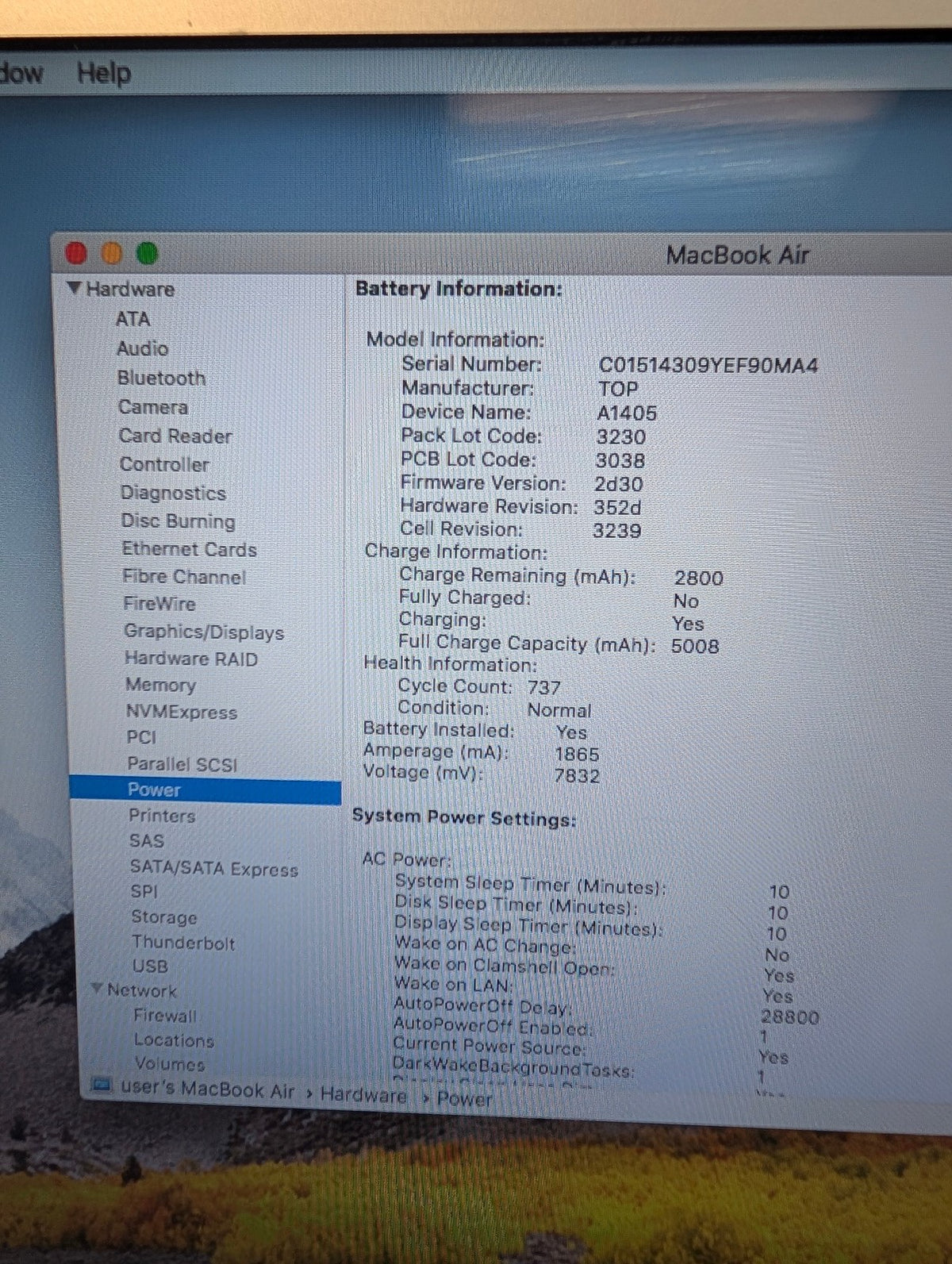Select Ethernet Cards in the sidebar
Screen dimensions: 952x1264
[190, 549]
